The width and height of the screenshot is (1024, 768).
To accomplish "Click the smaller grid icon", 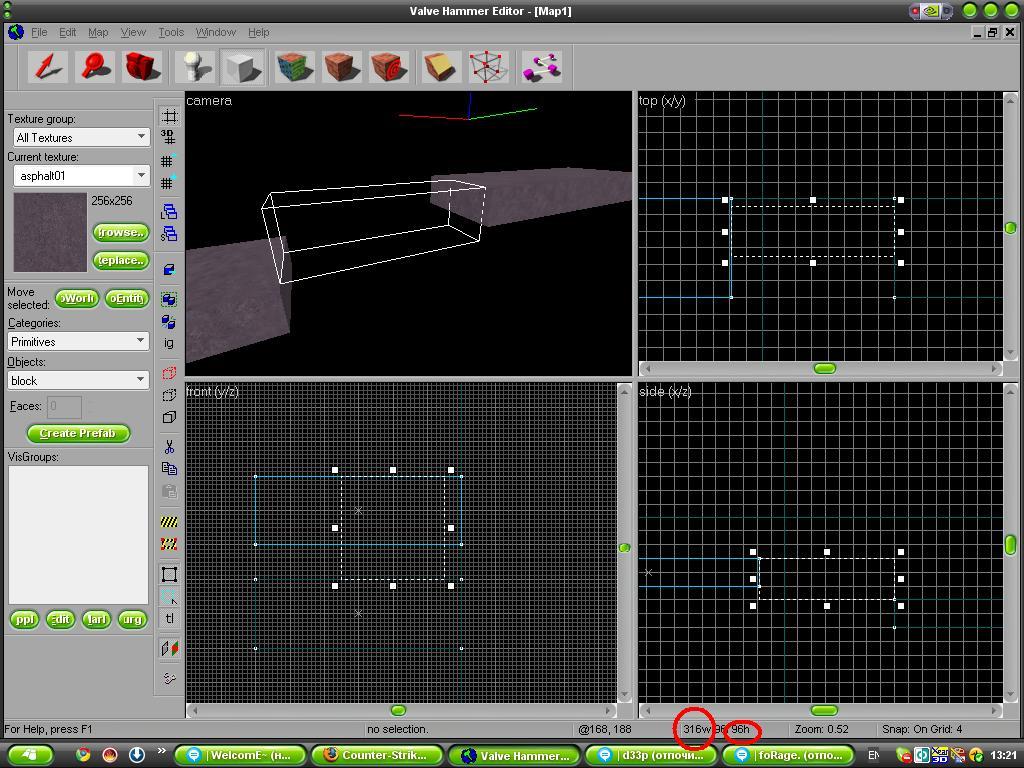I will (x=168, y=161).
